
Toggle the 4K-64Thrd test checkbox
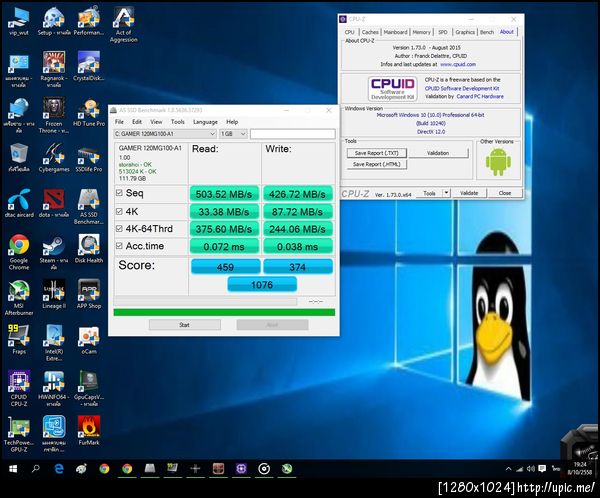pyautogui.click(x=119, y=229)
